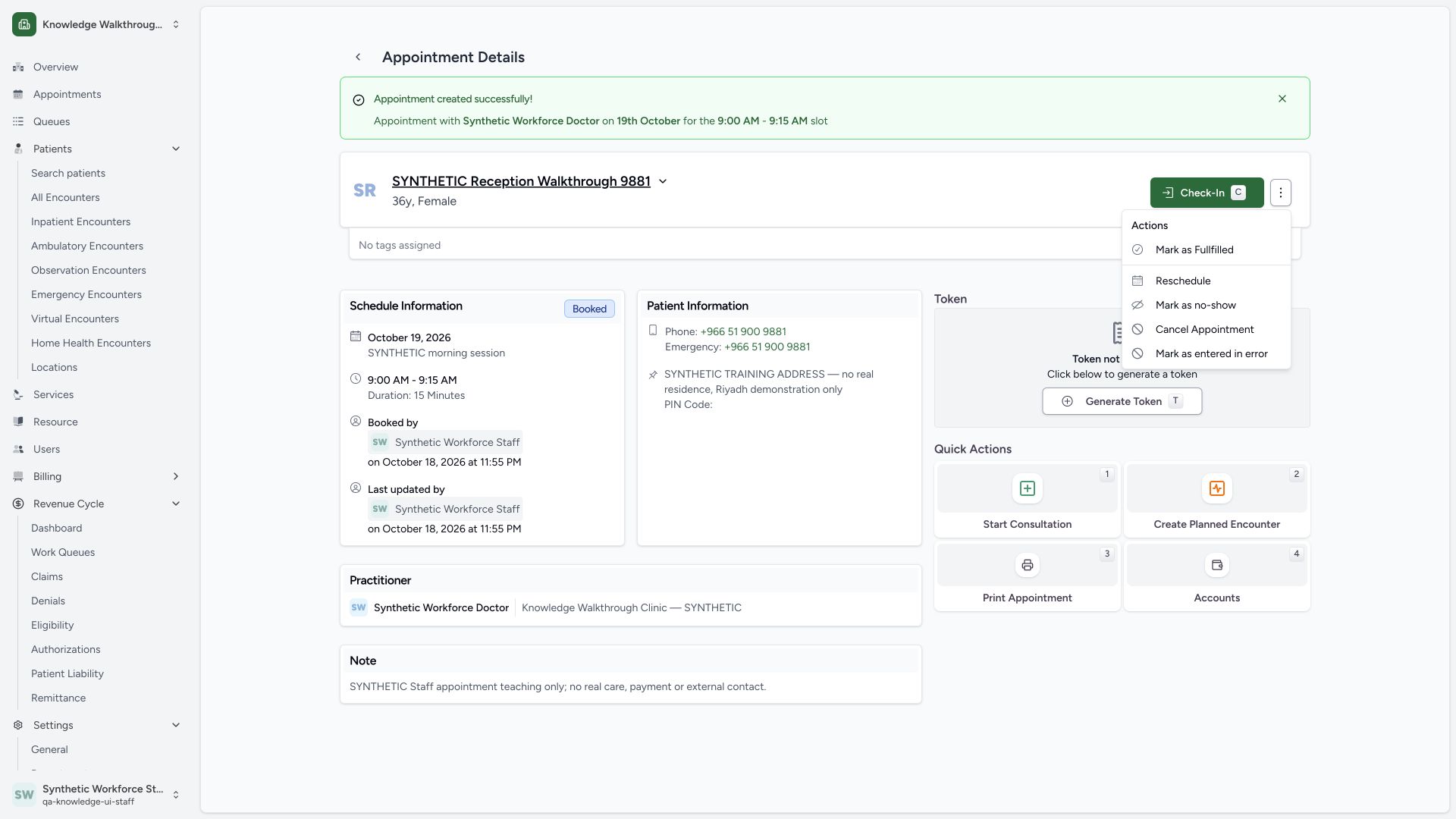Screen dimensions: 1456x819
Task: Click the phone number +966 51 900 9881
Action: (743, 332)
